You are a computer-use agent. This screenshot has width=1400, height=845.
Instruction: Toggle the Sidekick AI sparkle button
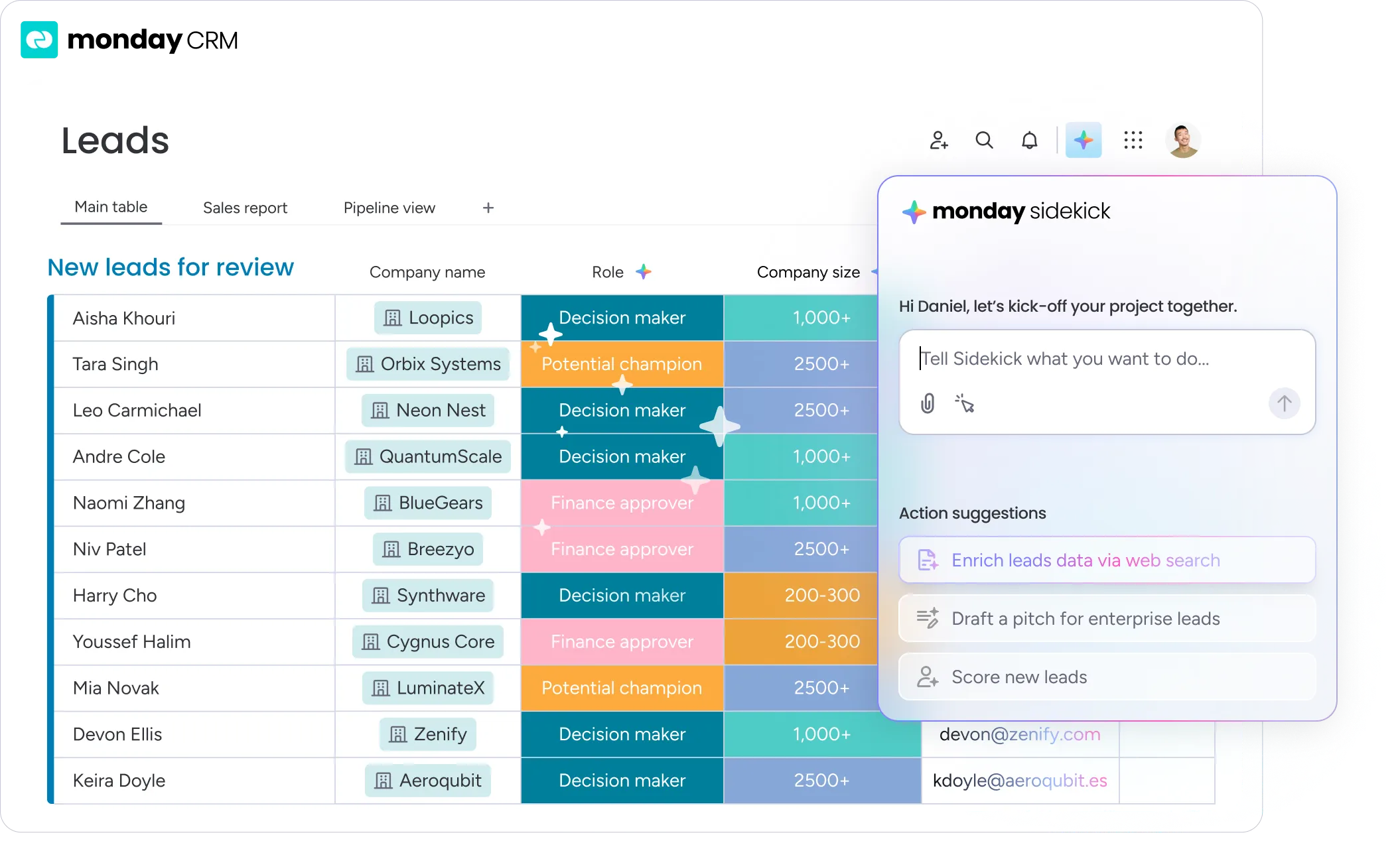pos(1083,140)
